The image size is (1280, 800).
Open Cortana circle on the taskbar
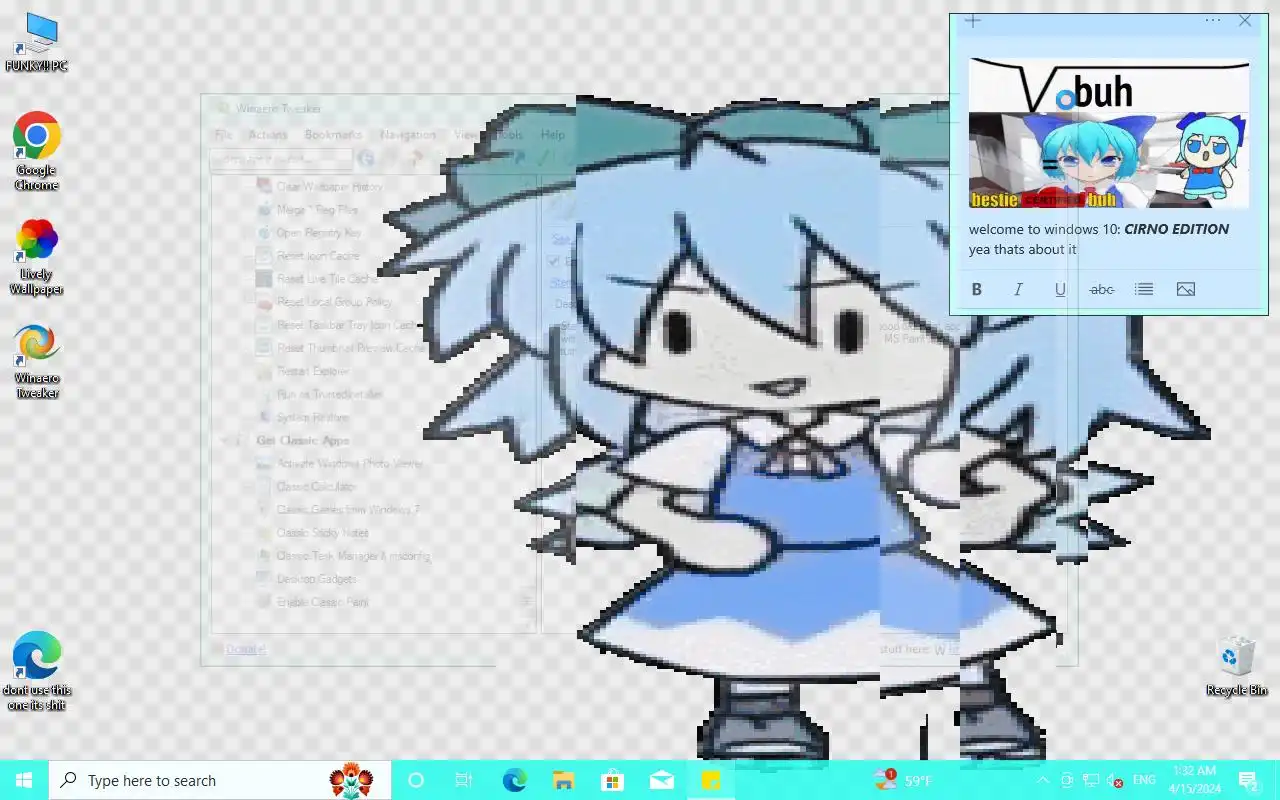tap(416, 780)
